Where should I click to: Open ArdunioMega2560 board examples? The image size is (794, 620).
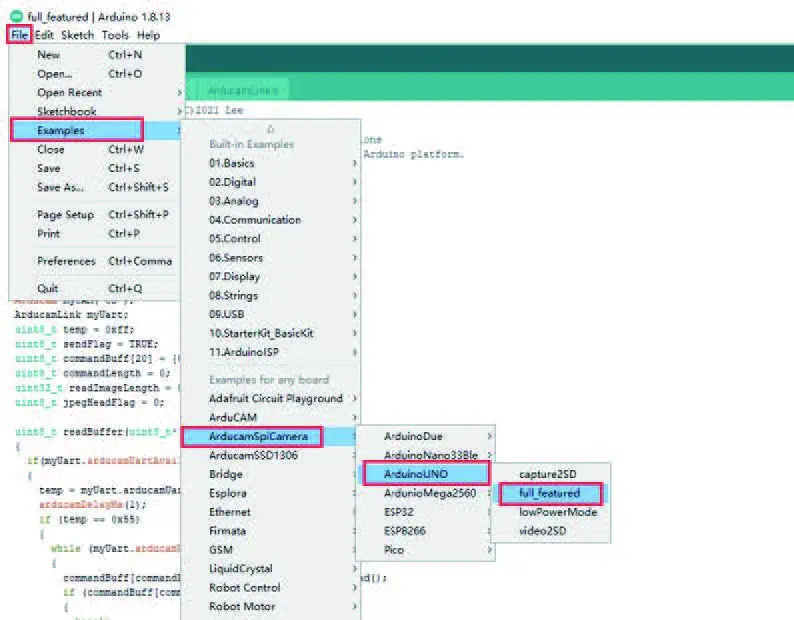[x=425, y=493]
